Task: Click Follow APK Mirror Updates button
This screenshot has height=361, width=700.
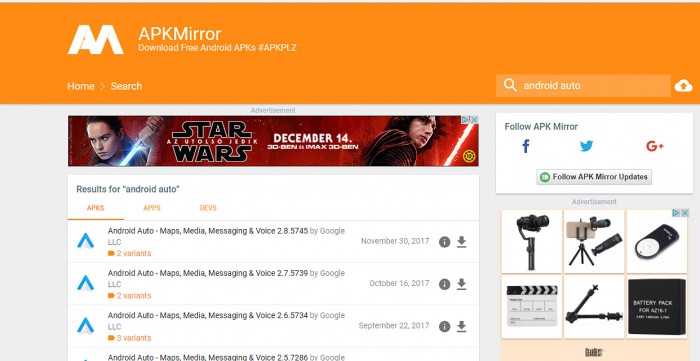Action: (594, 177)
